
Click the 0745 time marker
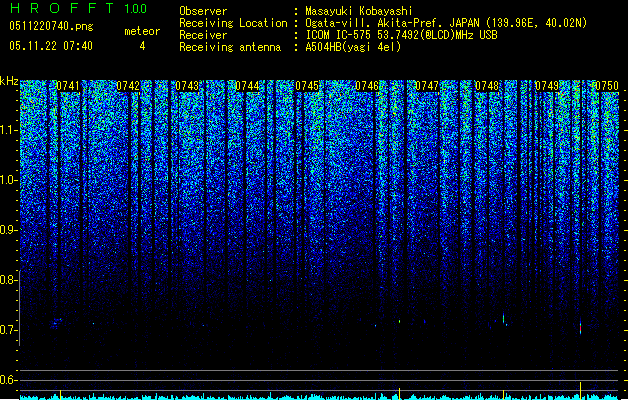[x=307, y=86]
